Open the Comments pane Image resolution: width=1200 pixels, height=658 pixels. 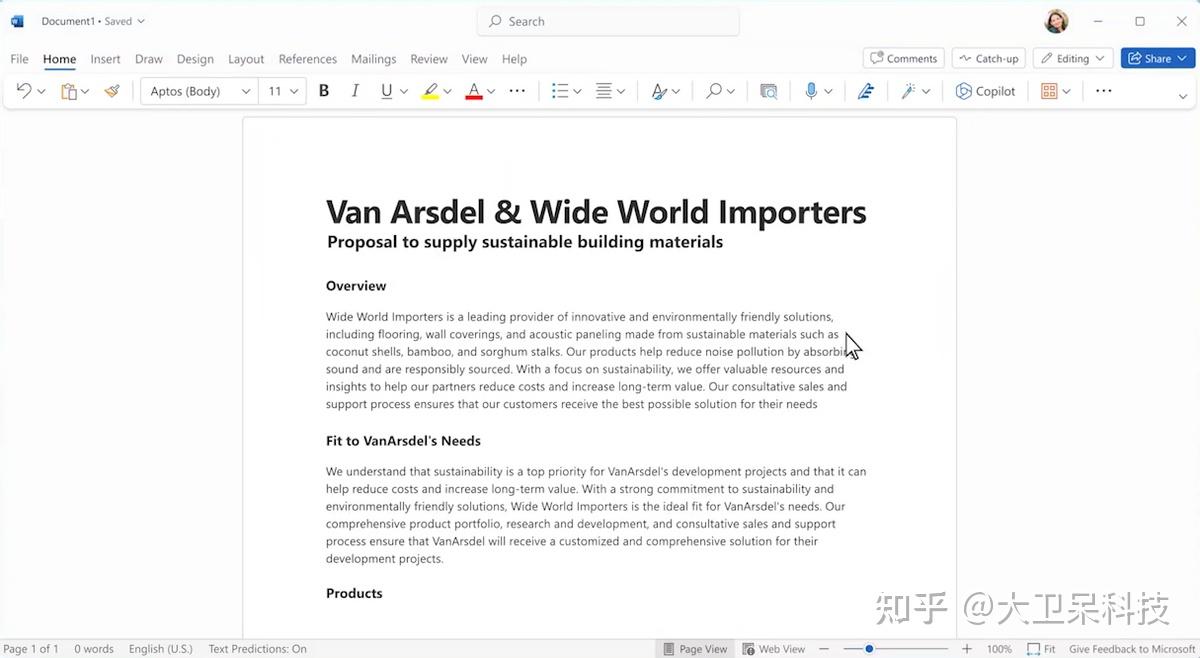pyautogui.click(x=904, y=58)
